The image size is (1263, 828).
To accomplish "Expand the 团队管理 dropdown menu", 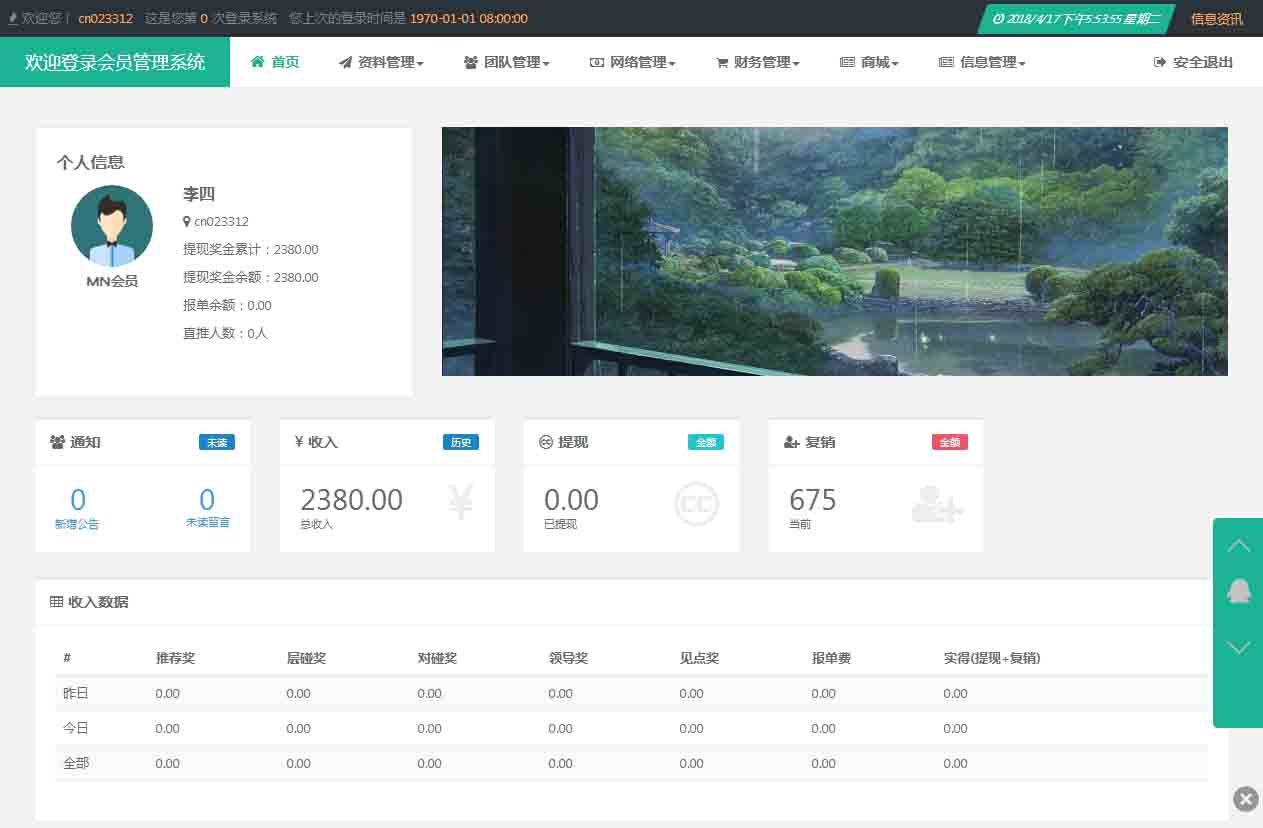I will click(x=508, y=62).
